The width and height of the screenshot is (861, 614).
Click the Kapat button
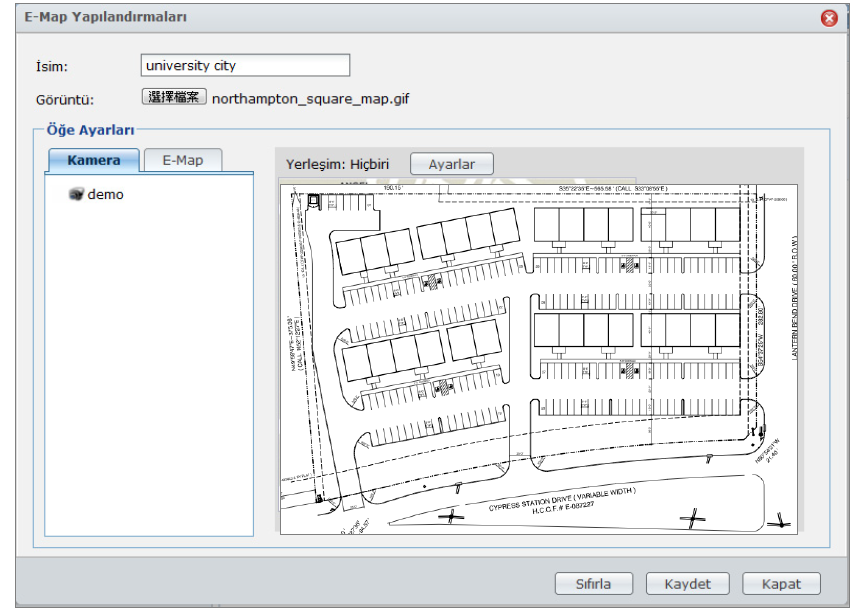tap(781, 584)
